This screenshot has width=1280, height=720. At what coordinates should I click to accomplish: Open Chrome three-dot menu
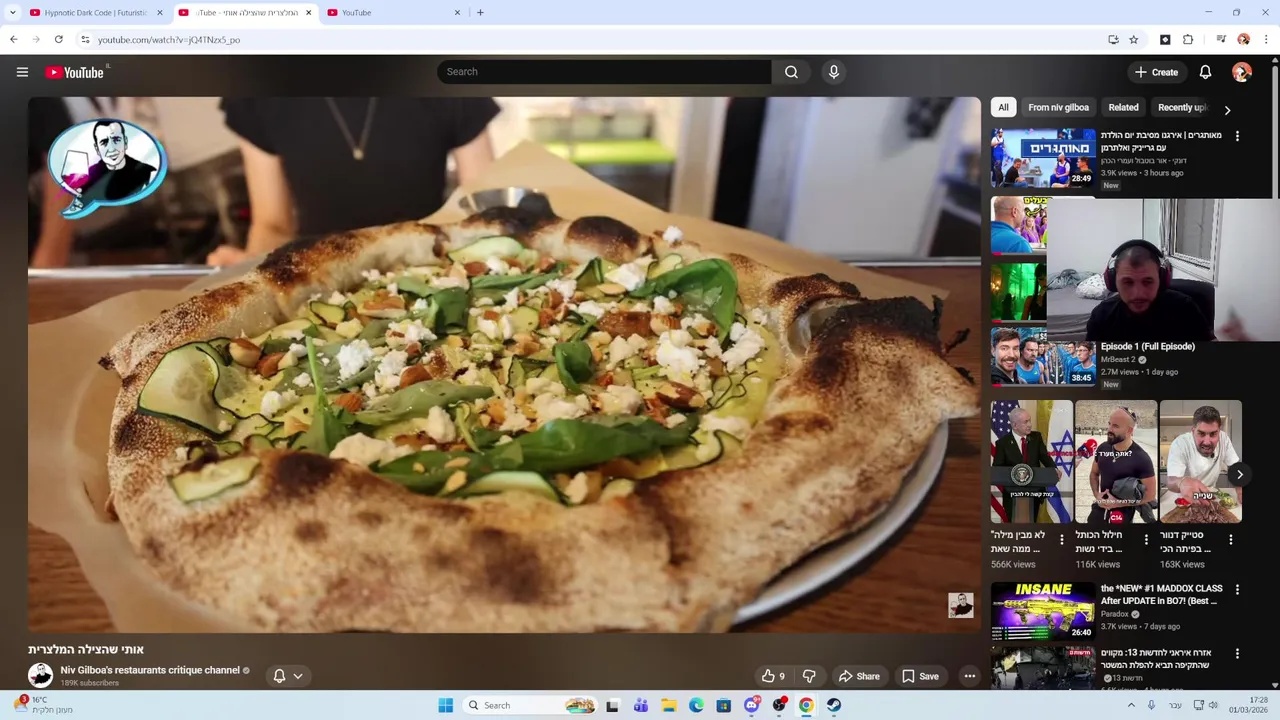(x=1266, y=40)
